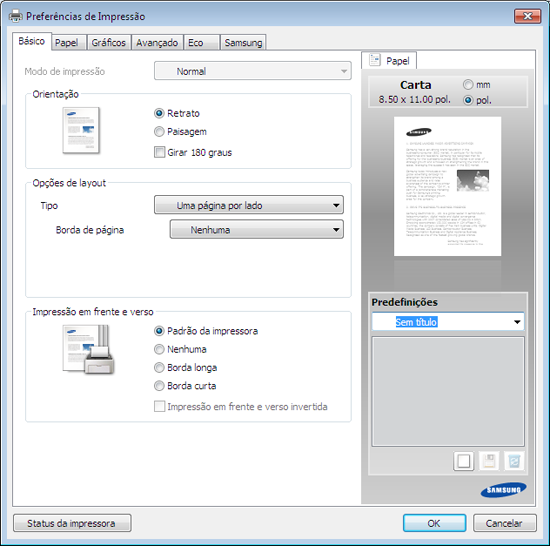Open the Eco tab
Screen dimensions: 550x546
(201, 43)
